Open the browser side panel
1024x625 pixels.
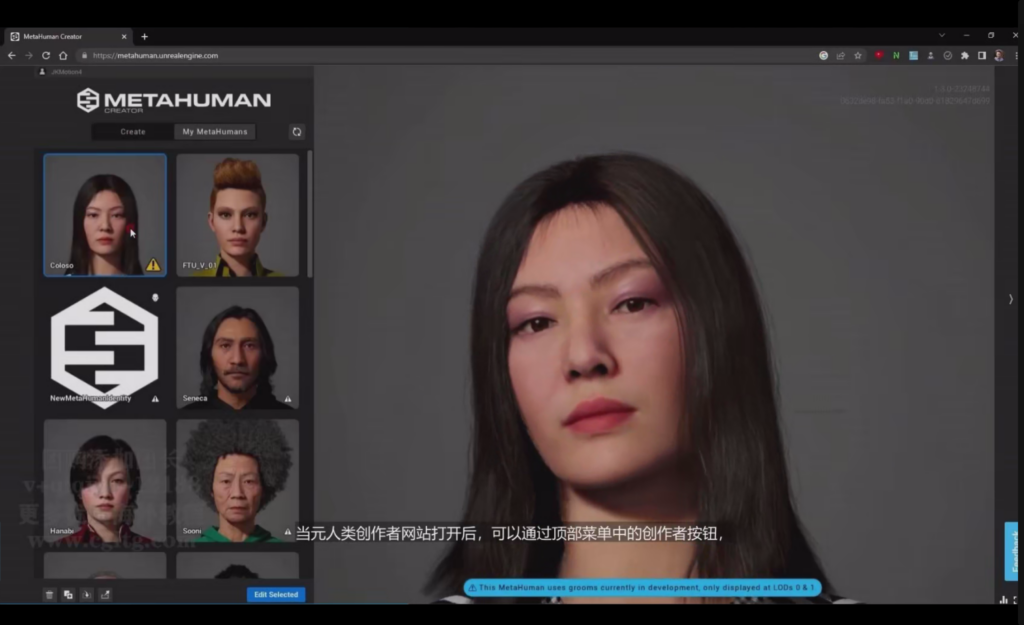(982, 56)
